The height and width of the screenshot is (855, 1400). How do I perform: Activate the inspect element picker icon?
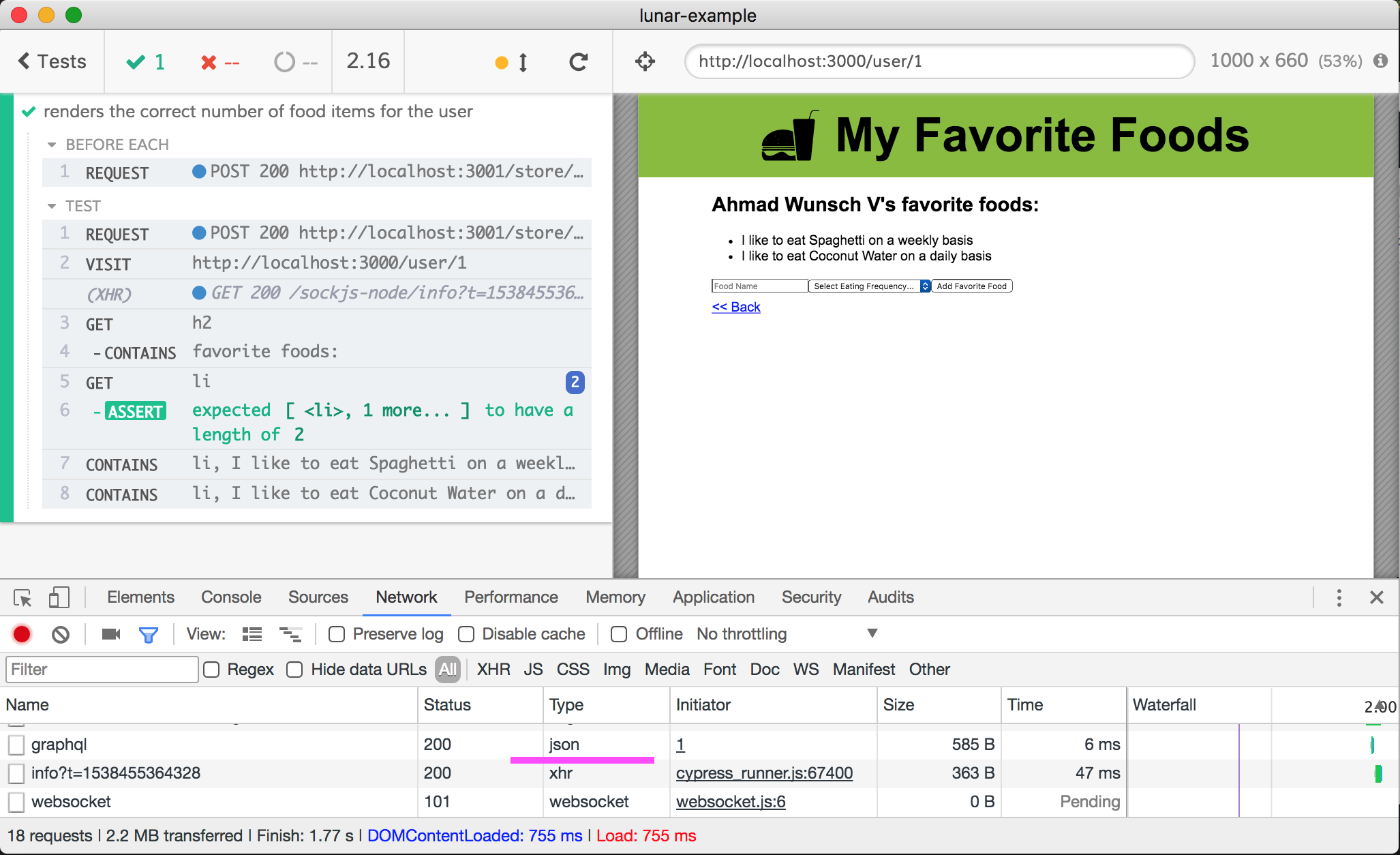(22, 598)
